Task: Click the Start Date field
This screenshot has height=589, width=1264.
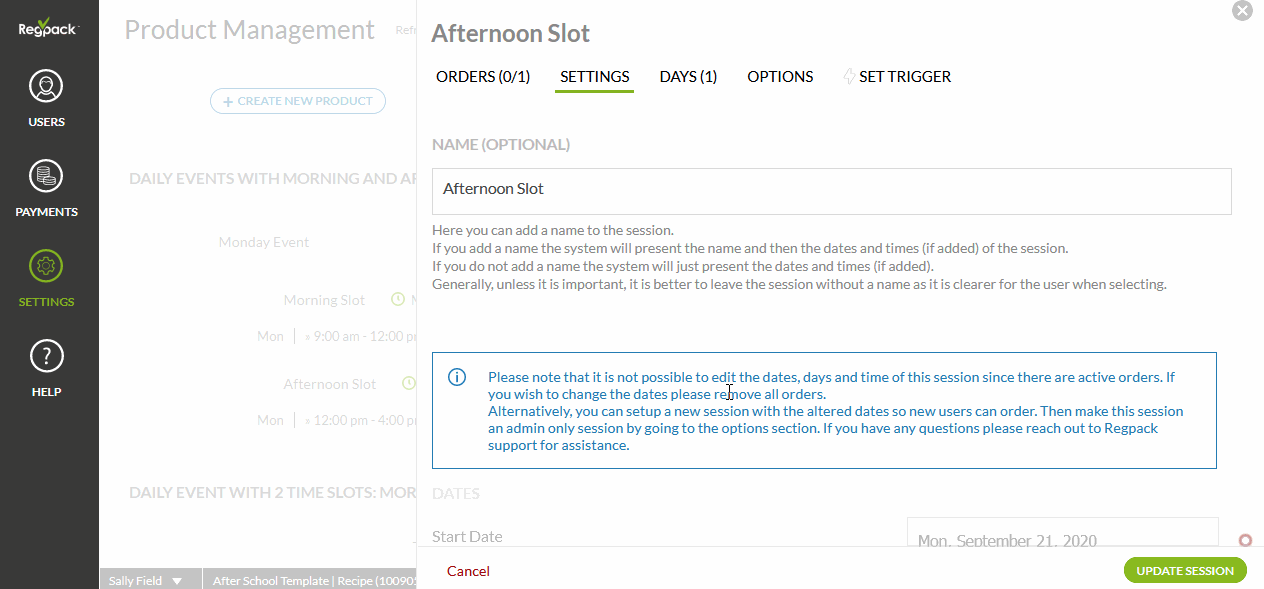Action: [x=1062, y=535]
